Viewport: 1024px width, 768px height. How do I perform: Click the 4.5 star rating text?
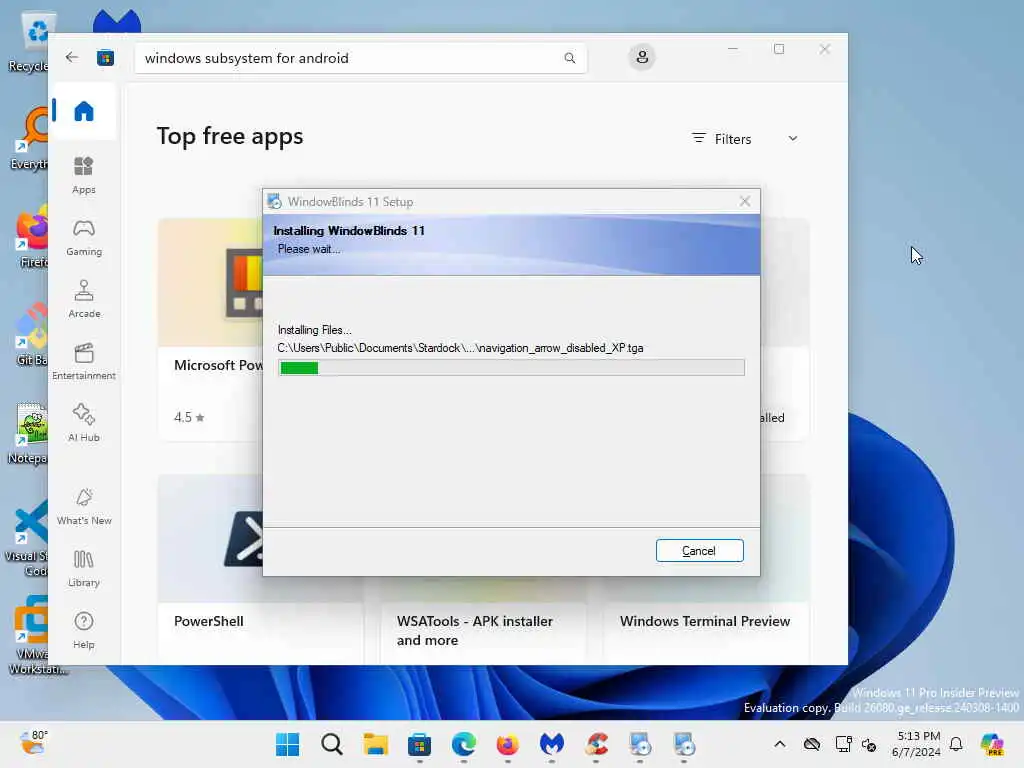tap(189, 417)
